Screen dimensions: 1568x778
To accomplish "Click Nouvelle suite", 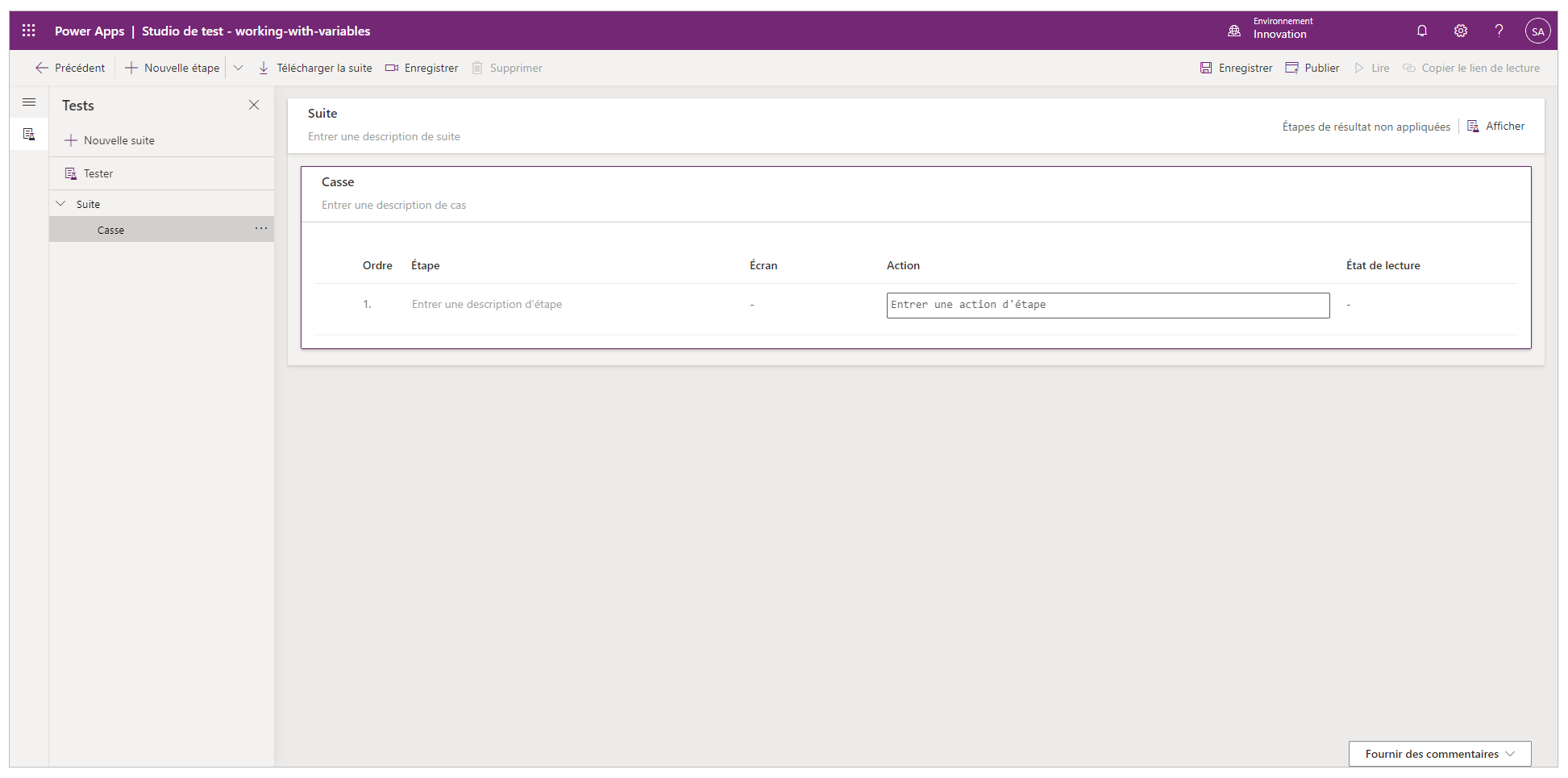I will click(110, 140).
